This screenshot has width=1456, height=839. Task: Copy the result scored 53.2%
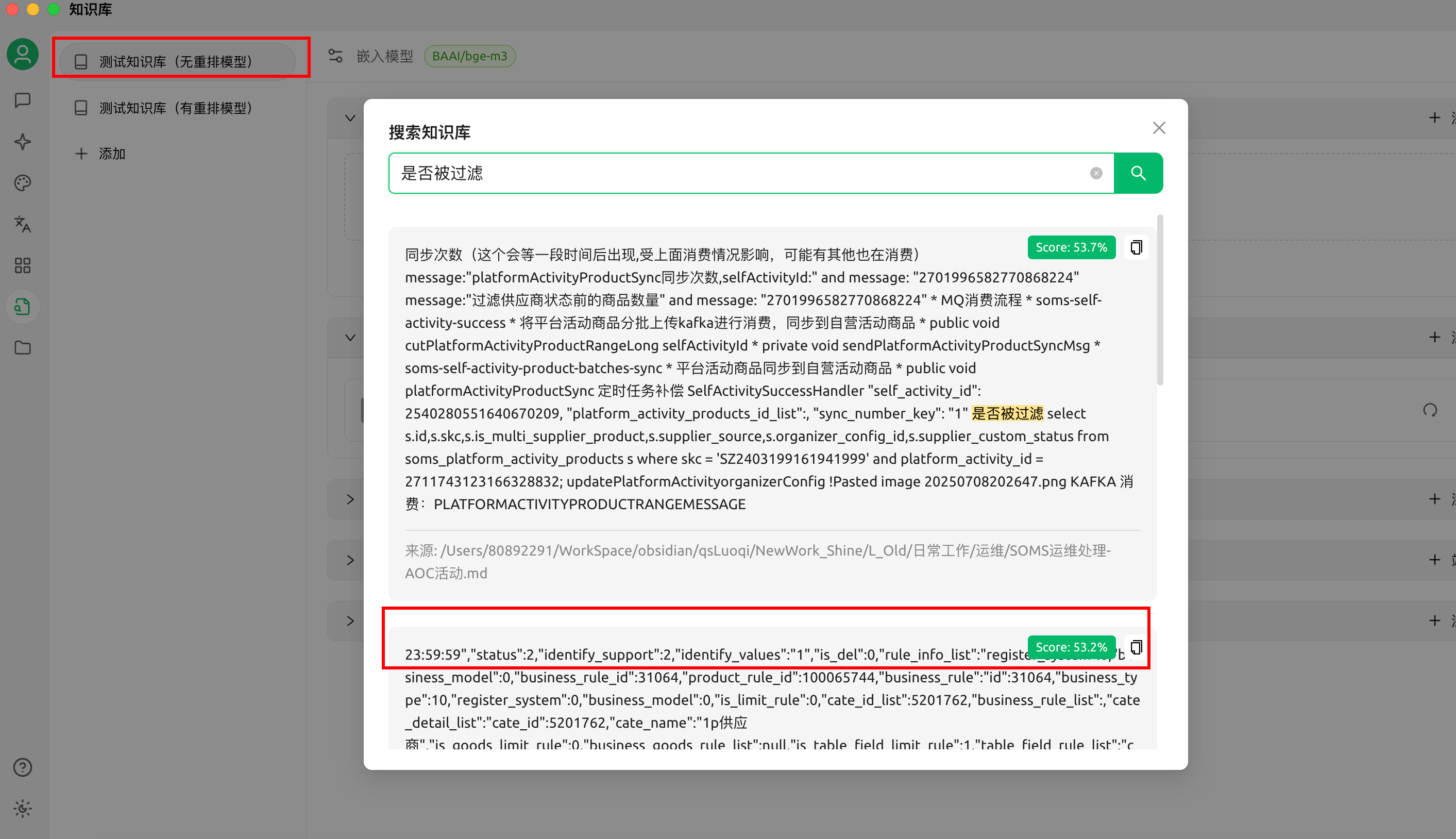[x=1137, y=647]
